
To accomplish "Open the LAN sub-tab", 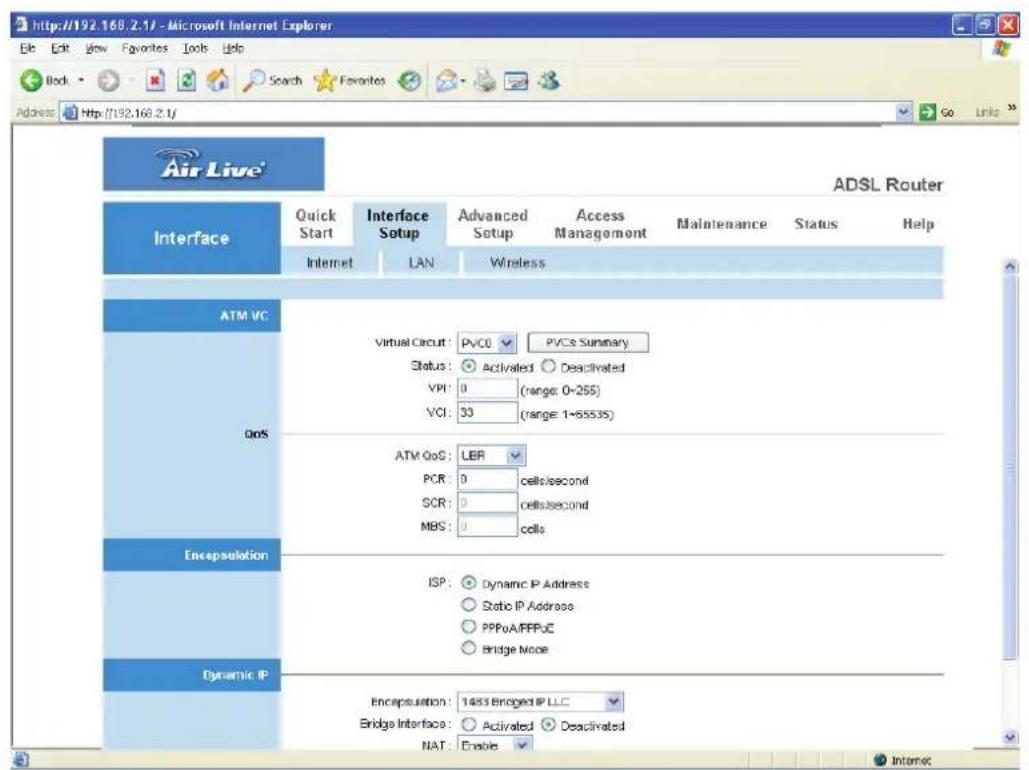I will (421, 263).
